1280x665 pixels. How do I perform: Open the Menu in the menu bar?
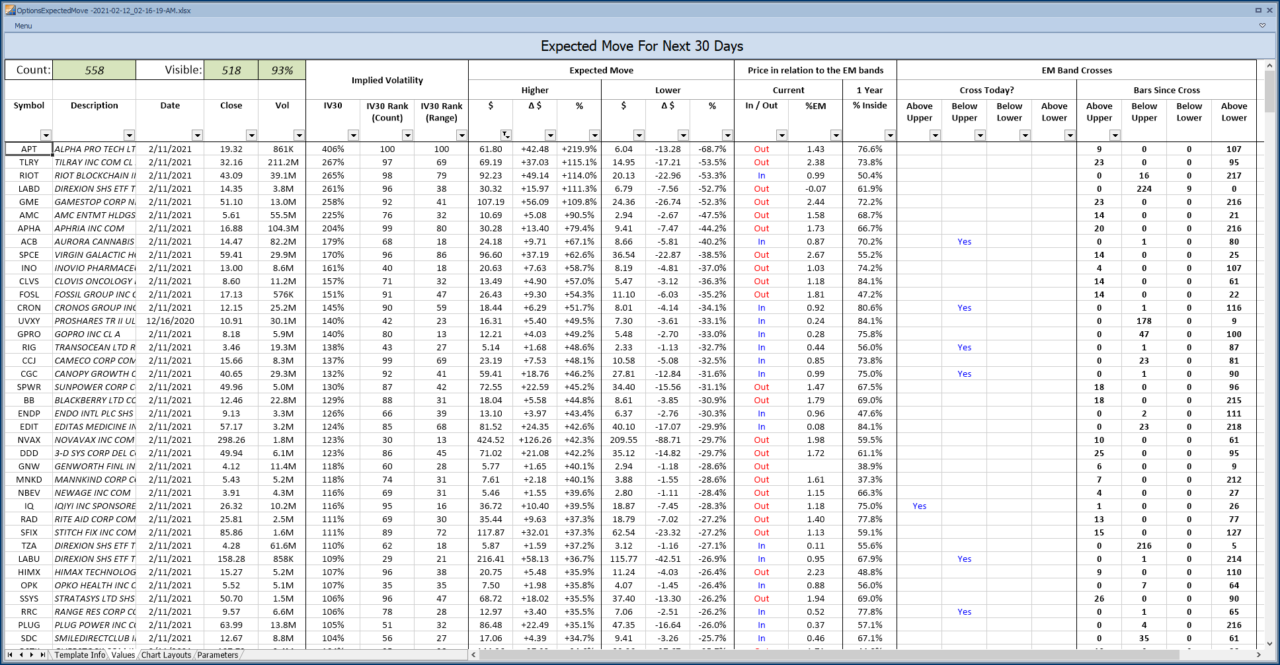tap(22, 25)
